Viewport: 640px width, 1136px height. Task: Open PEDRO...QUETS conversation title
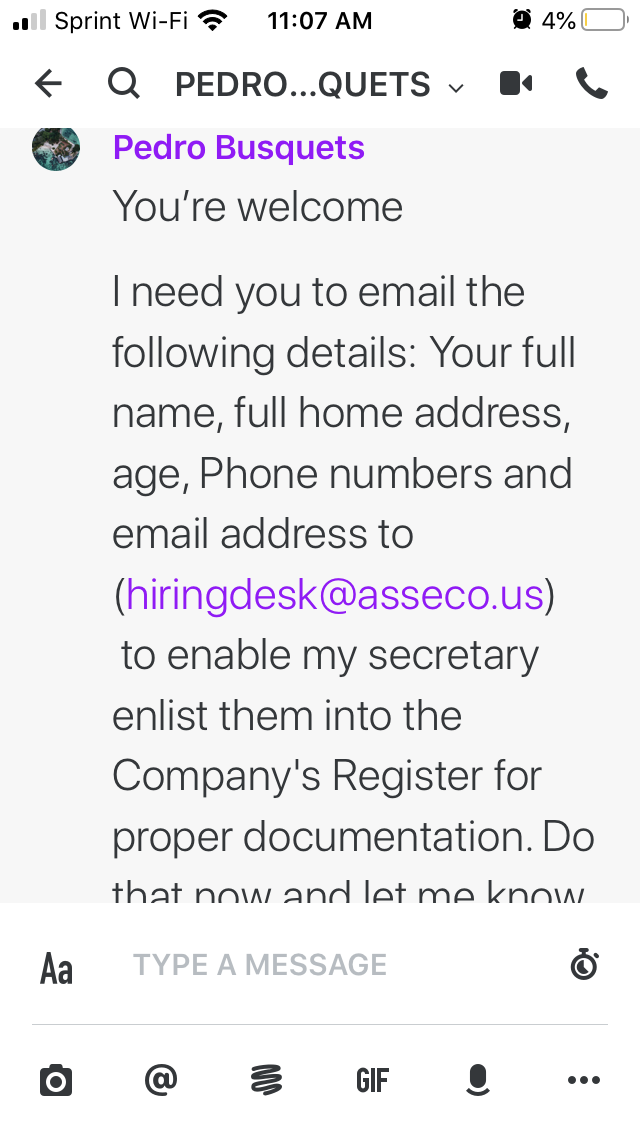point(303,85)
